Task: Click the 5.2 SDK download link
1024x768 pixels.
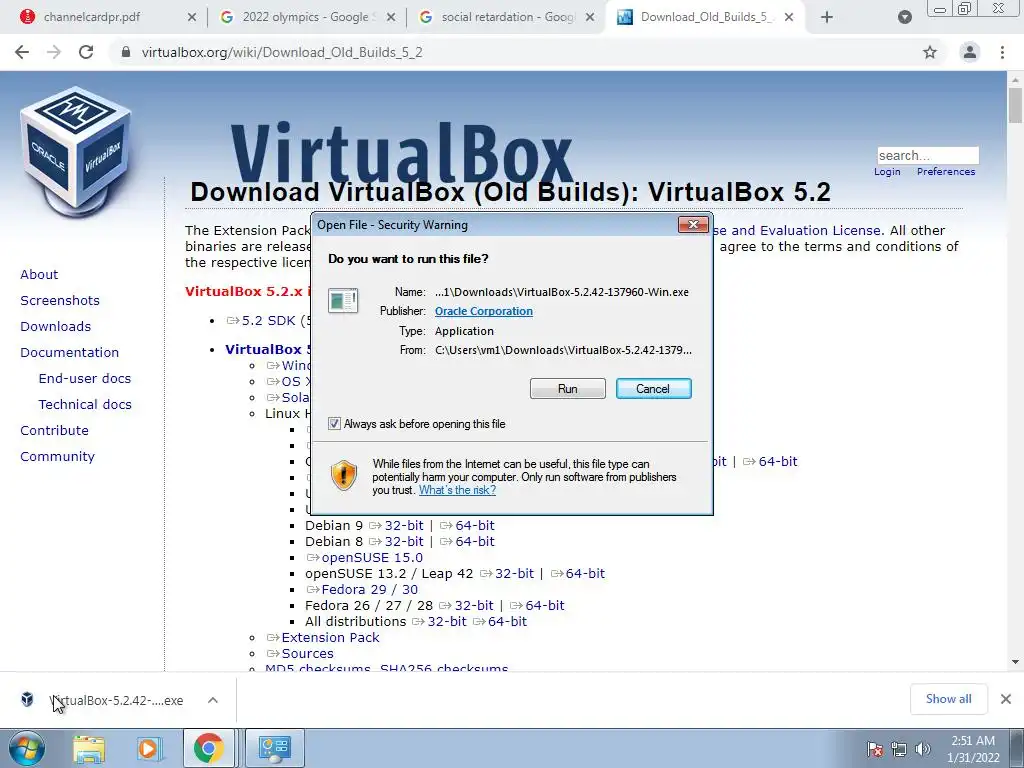Action: (x=268, y=321)
